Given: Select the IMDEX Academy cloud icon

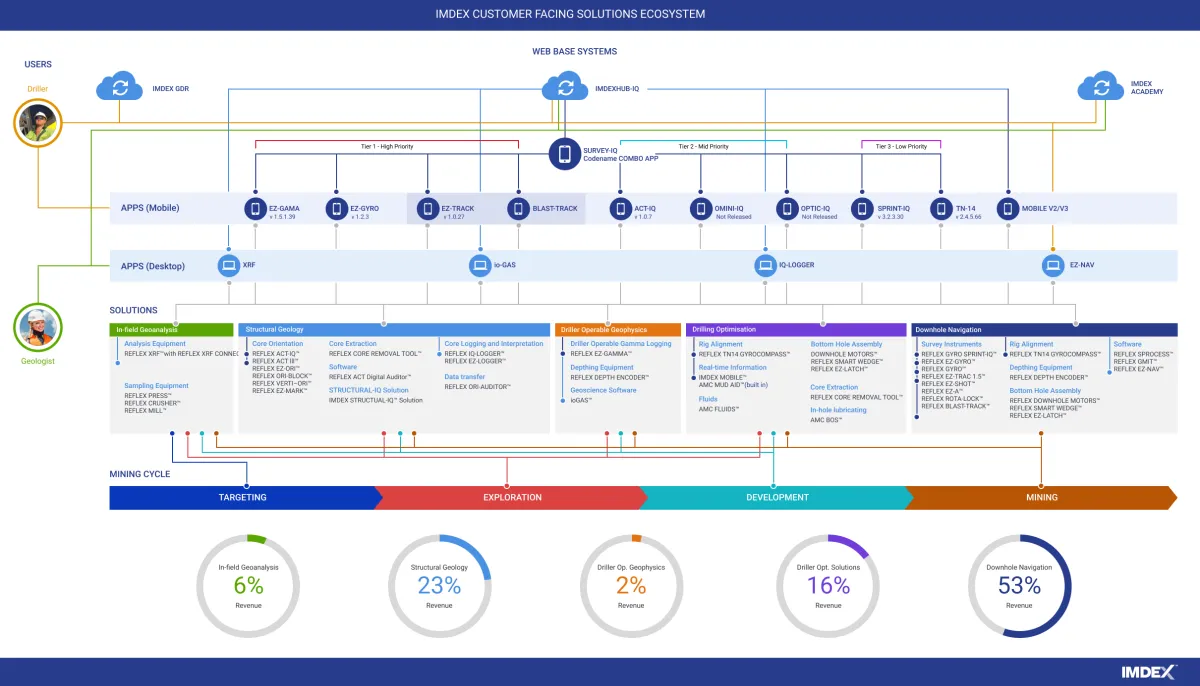Looking at the screenshot, I should (1102, 87).
